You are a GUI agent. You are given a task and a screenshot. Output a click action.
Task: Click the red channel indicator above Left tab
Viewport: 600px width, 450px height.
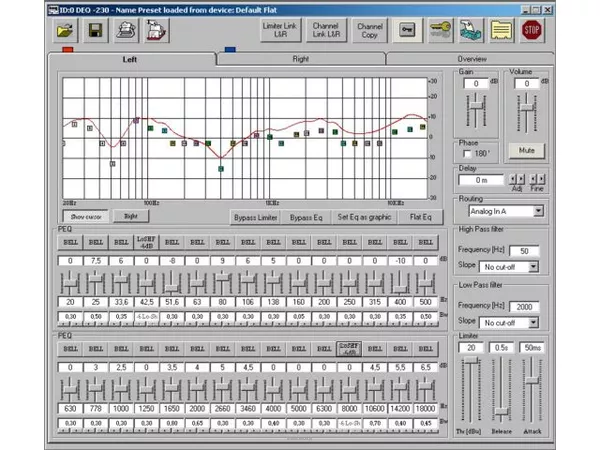(68, 49)
